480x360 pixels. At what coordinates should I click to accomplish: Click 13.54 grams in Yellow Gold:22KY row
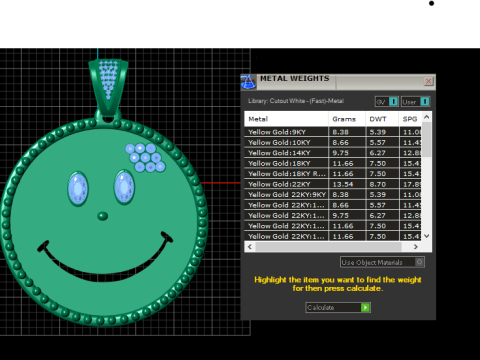(x=343, y=184)
